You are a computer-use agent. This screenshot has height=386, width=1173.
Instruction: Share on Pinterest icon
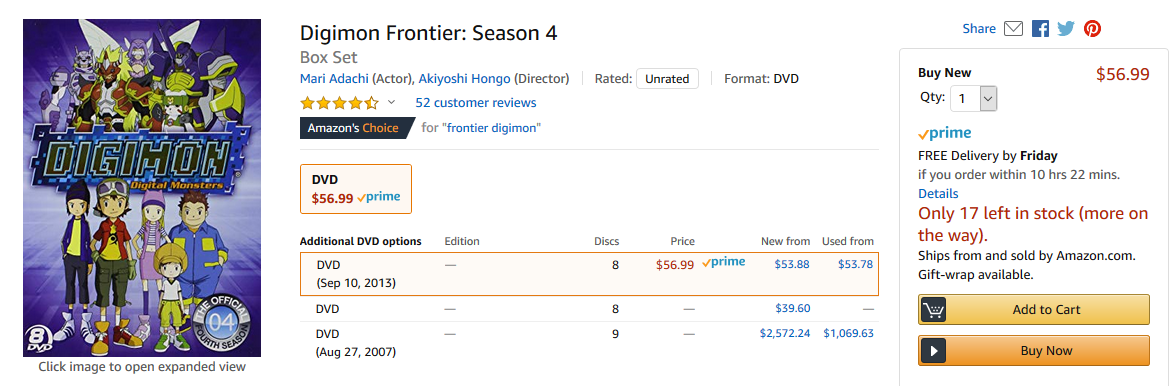[x=1093, y=28]
